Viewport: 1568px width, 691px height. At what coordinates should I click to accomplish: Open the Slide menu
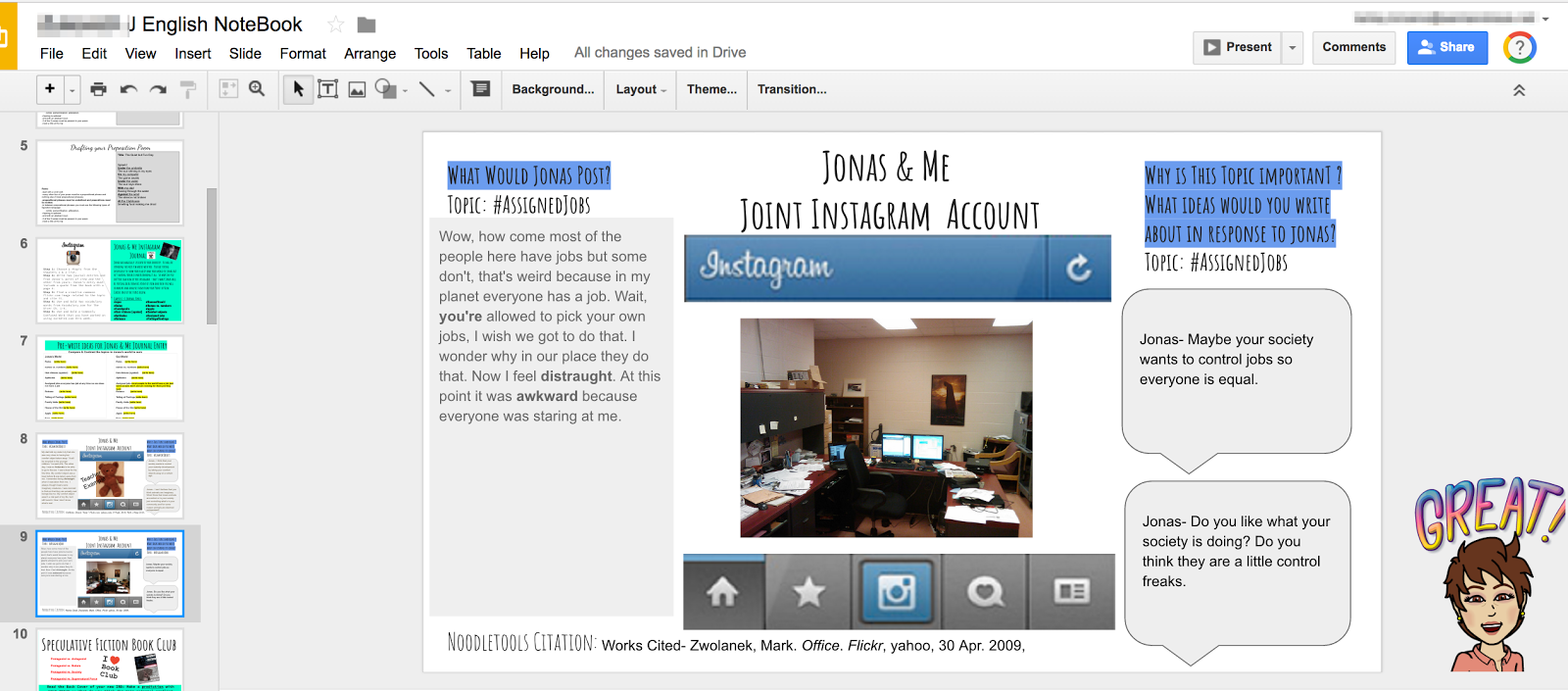click(245, 53)
